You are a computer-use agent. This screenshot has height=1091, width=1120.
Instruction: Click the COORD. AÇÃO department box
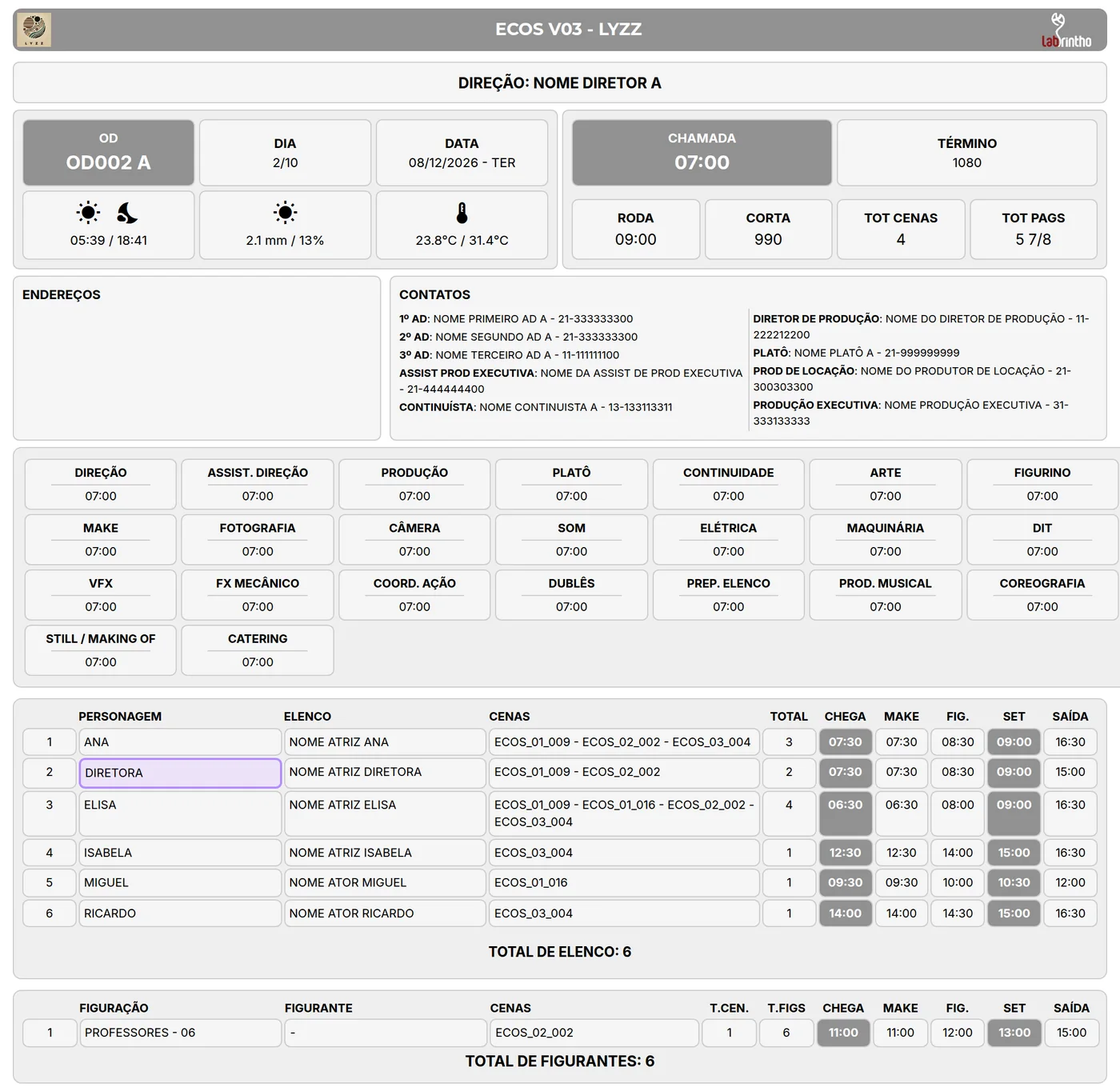[414, 595]
